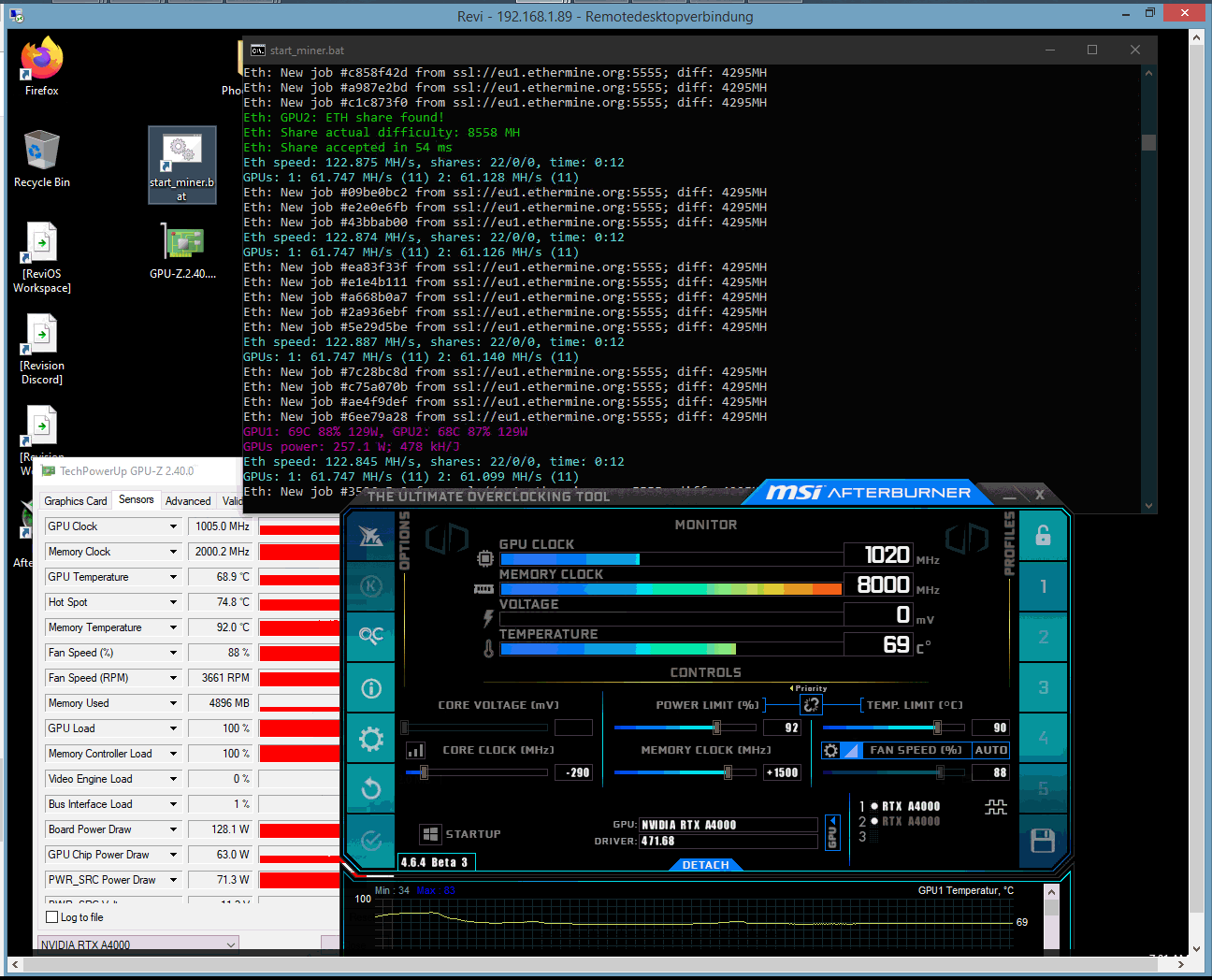Image resolution: width=1212 pixels, height=980 pixels.
Task: Click the Memory Clock +1500 value field
Action: pos(783,772)
